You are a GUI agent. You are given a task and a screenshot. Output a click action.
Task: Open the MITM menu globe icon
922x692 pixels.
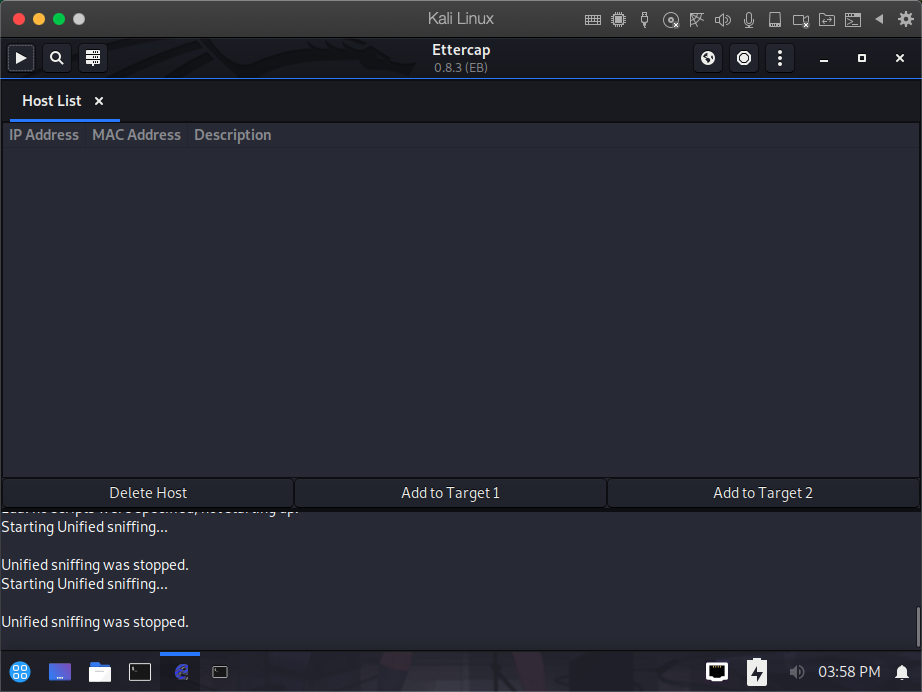click(x=708, y=58)
